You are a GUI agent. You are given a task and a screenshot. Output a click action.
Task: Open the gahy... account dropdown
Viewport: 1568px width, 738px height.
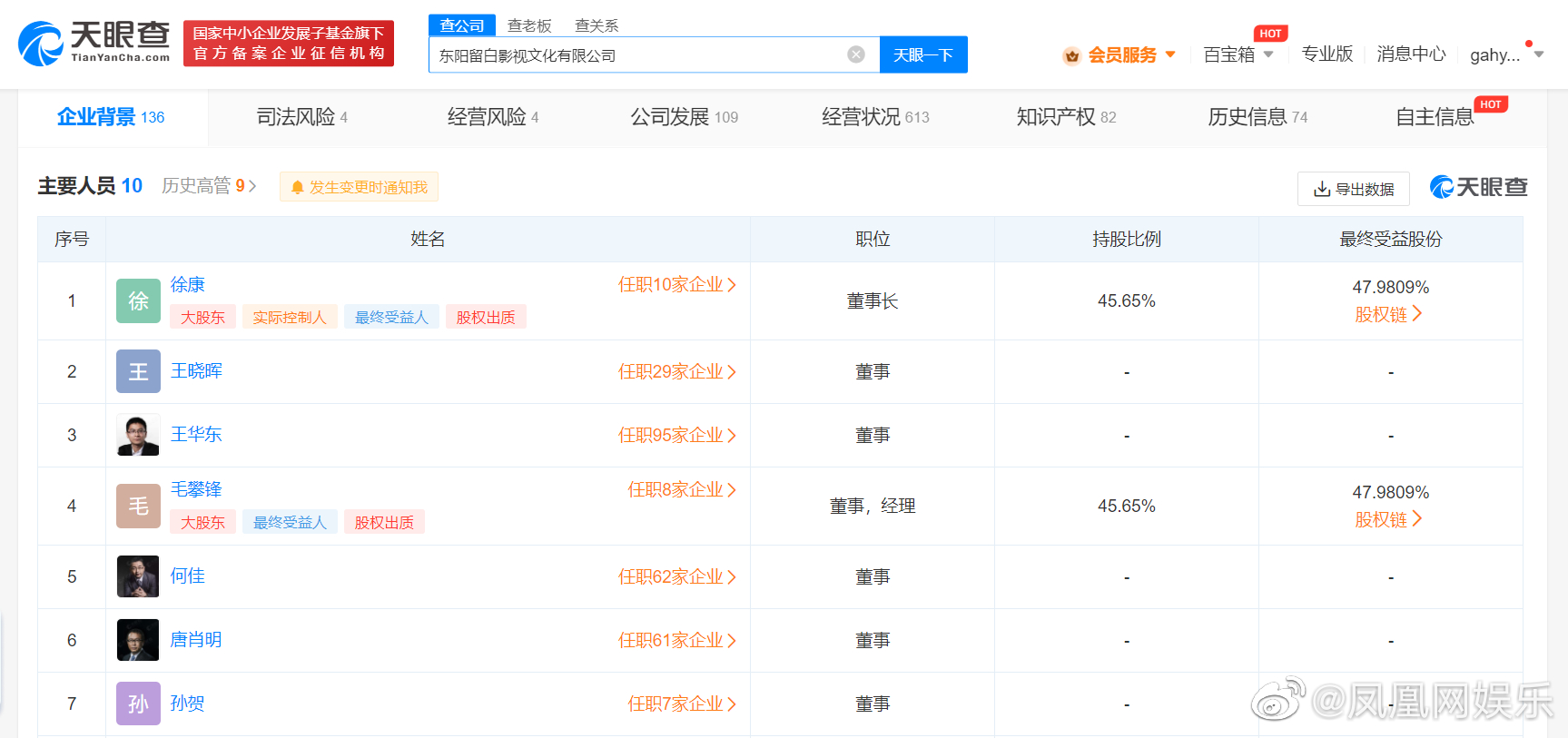(1505, 55)
